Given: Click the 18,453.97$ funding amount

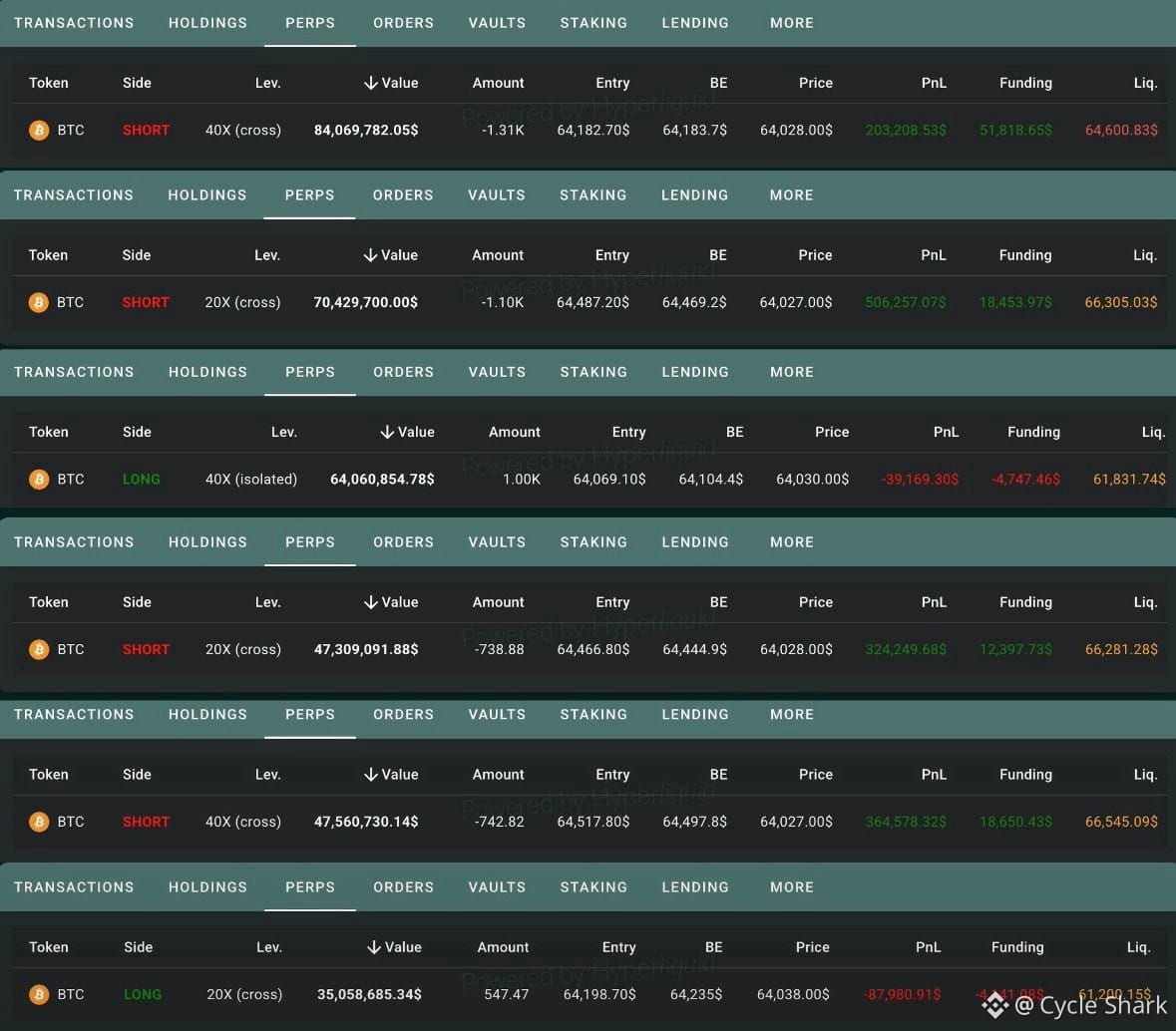Looking at the screenshot, I should click(1014, 303).
